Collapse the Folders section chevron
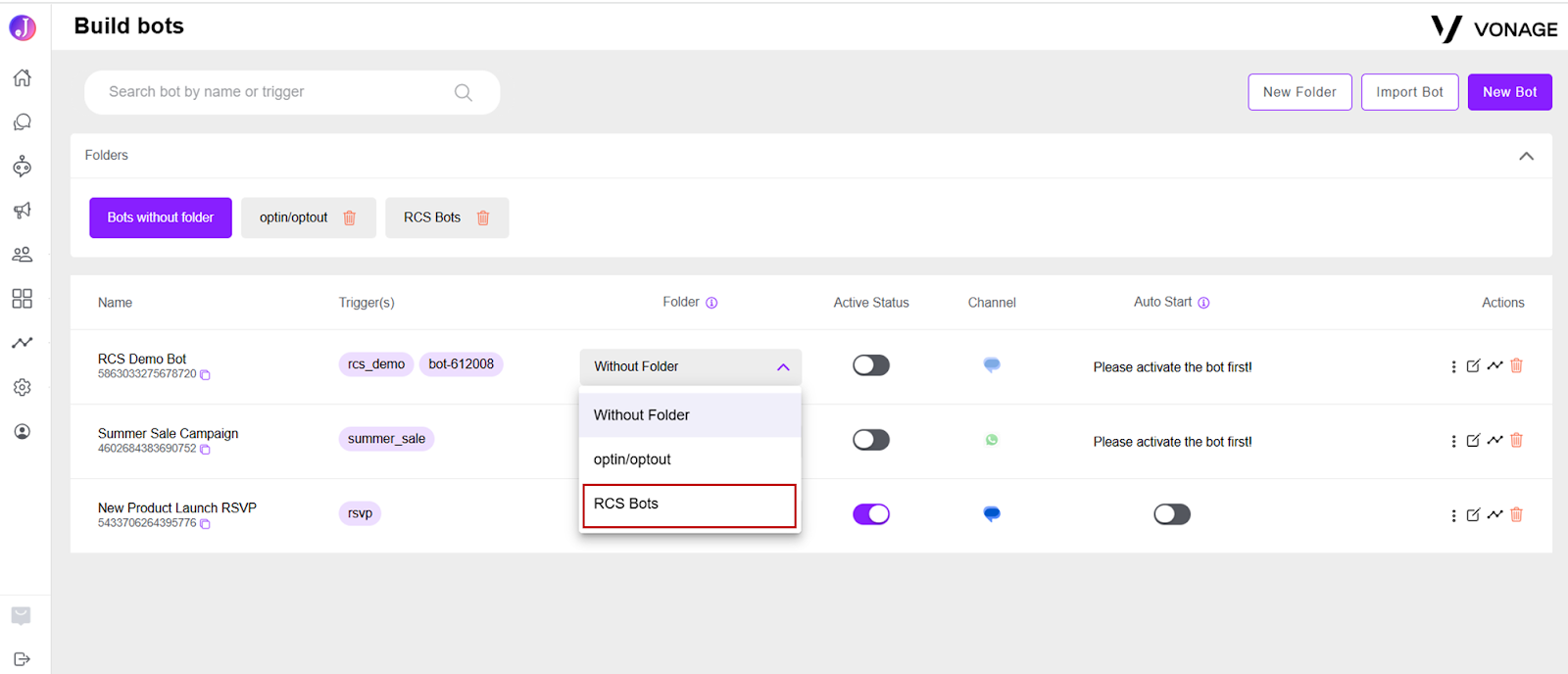This screenshot has width=1568, height=674. coord(1526,156)
